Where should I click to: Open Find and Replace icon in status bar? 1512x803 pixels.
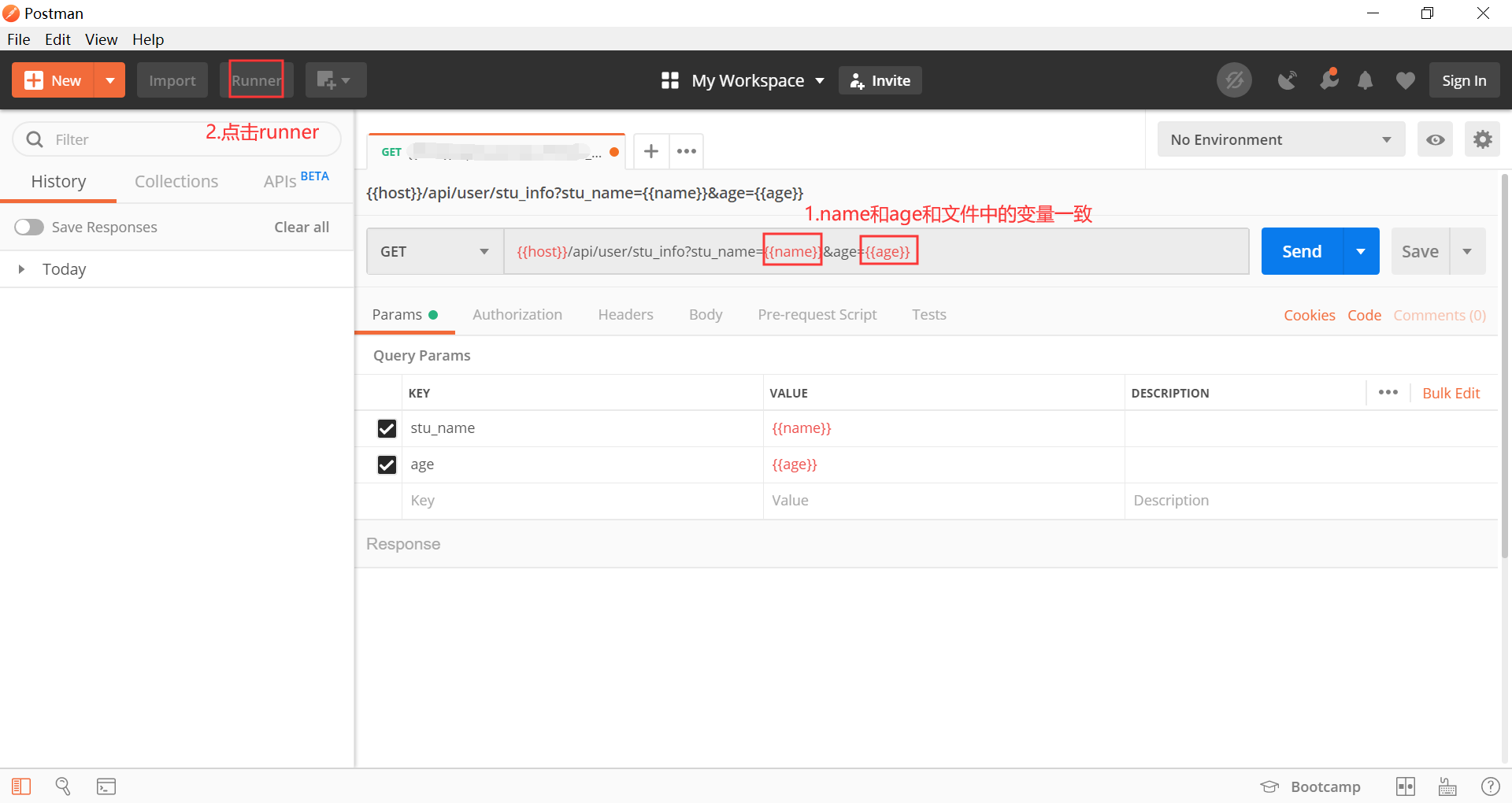coord(63,786)
